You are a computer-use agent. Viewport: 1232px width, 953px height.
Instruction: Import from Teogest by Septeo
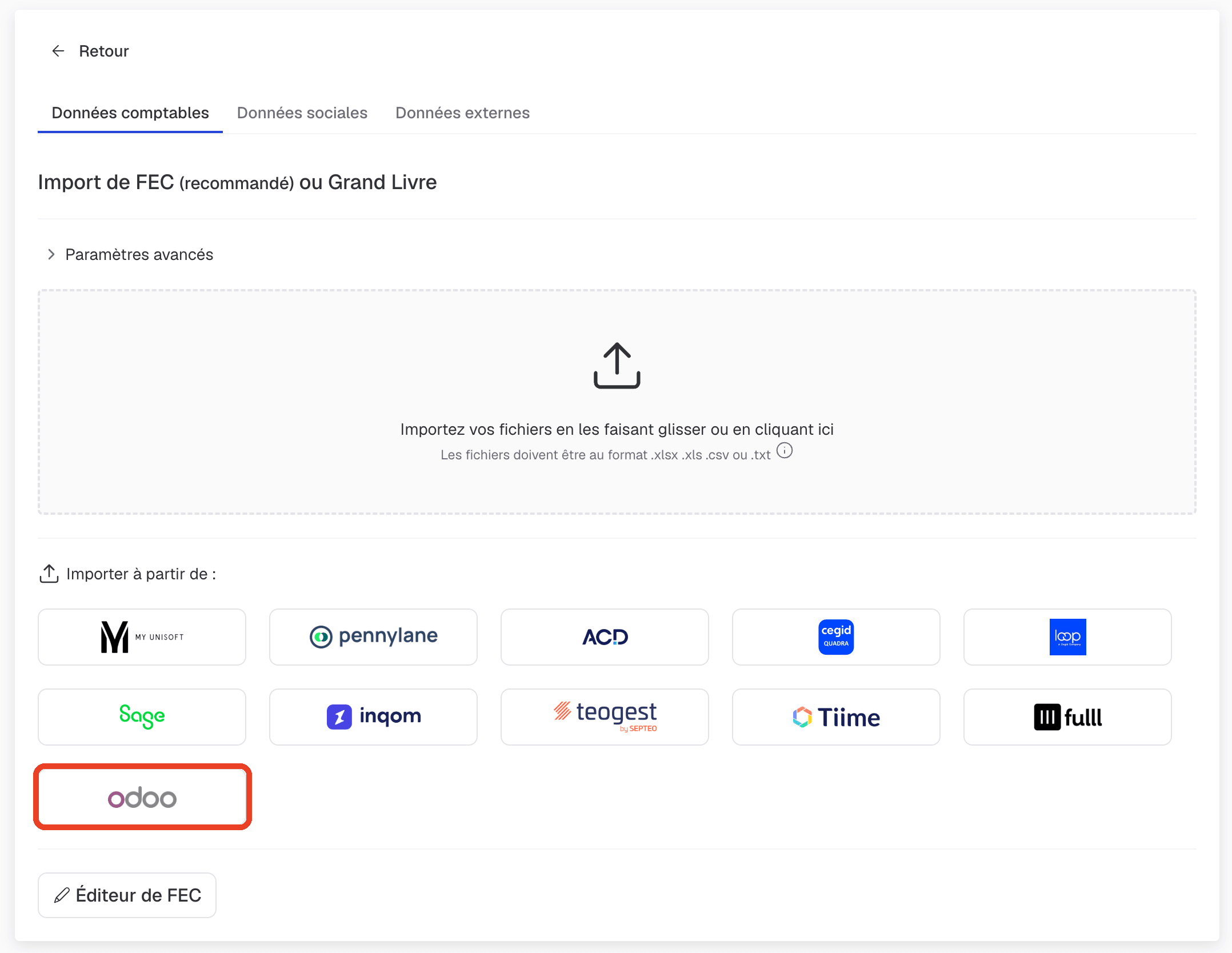pyautogui.click(x=605, y=717)
